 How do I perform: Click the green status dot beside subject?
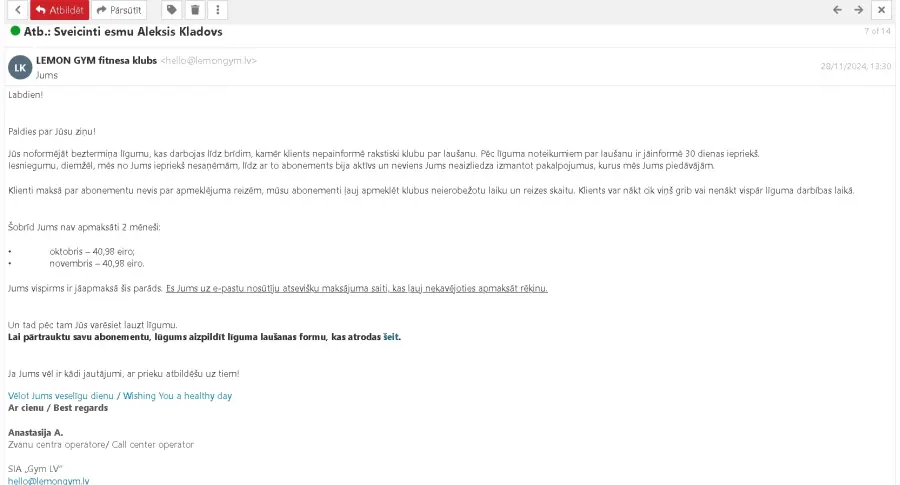pos(15,31)
